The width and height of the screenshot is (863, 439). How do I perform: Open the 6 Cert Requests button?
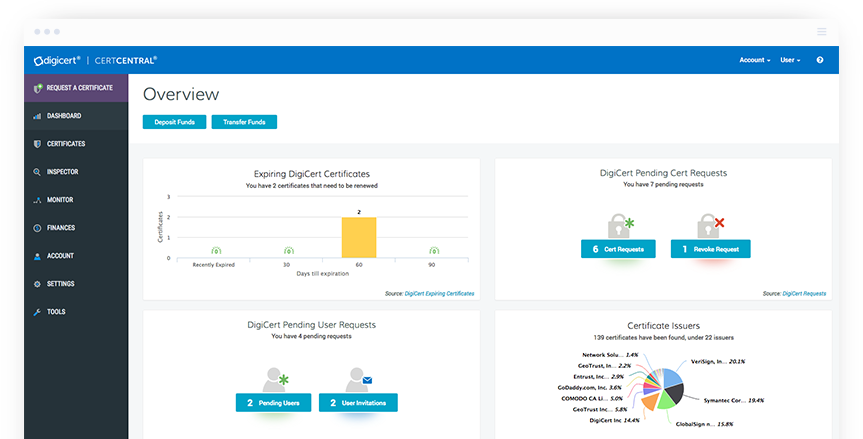pos(618,249)
